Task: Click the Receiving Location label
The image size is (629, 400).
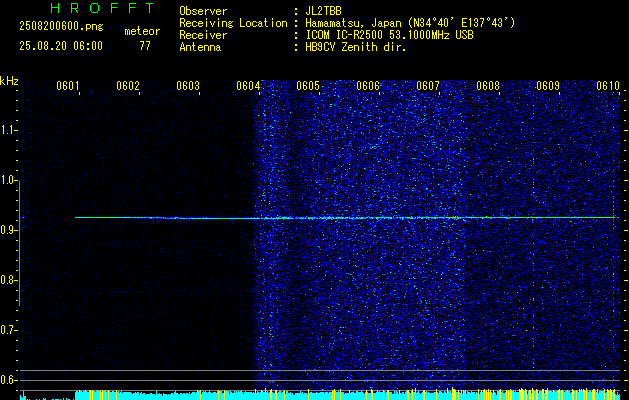Action: click(x=233, y=23)
